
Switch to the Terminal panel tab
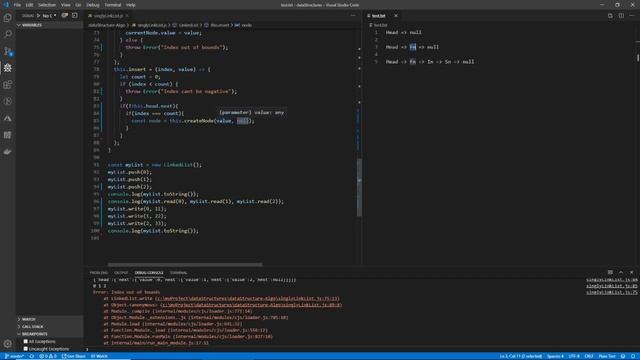(178, 273)
